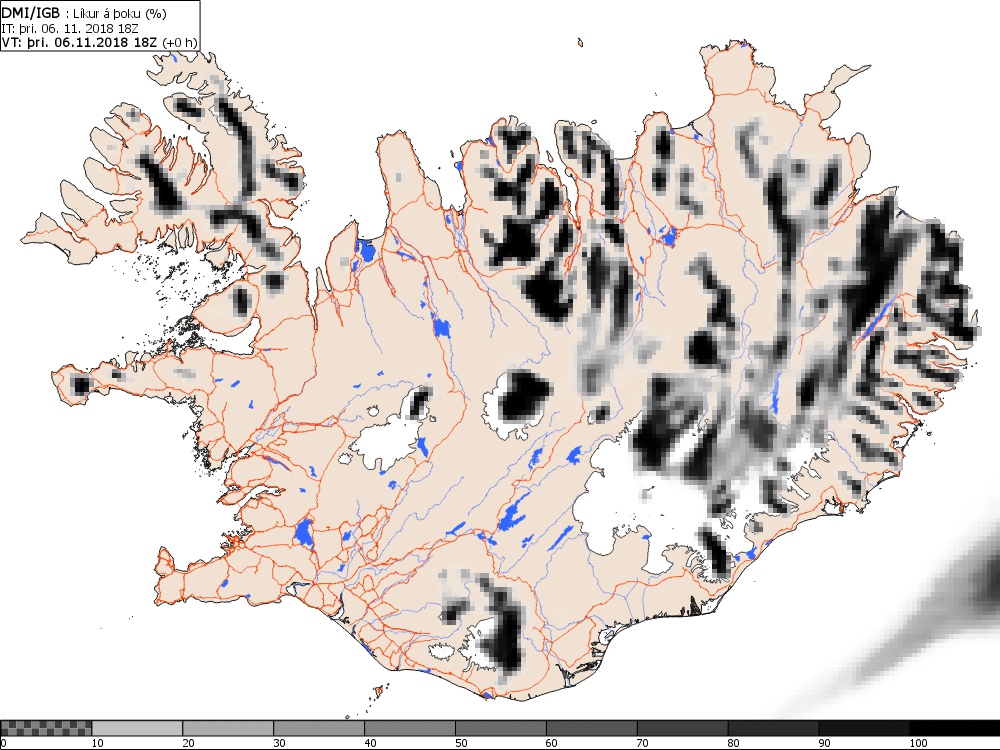Pick the 20–30 percent gray legend swatch
Image resolution: width=1000 pixels, height=750 pixels.
click(228, 728)
